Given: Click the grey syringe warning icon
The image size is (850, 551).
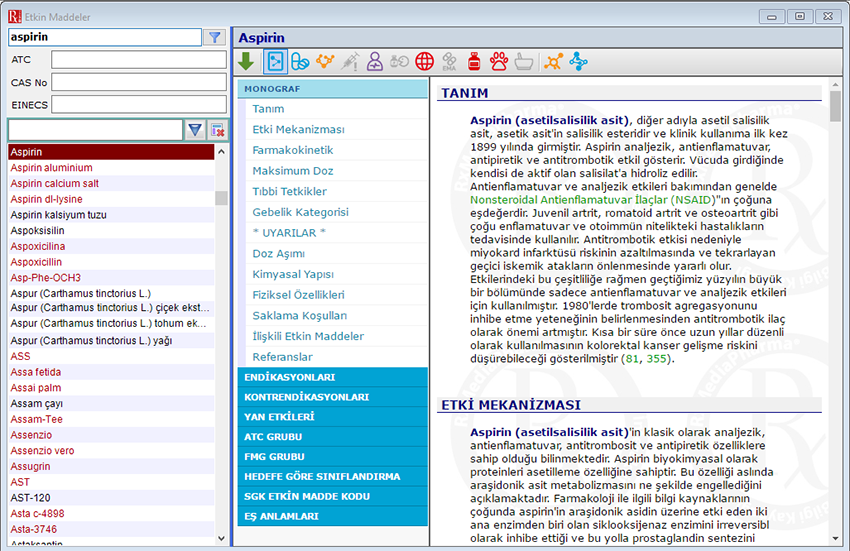Looking at the screenshot, I should [350, 61].
